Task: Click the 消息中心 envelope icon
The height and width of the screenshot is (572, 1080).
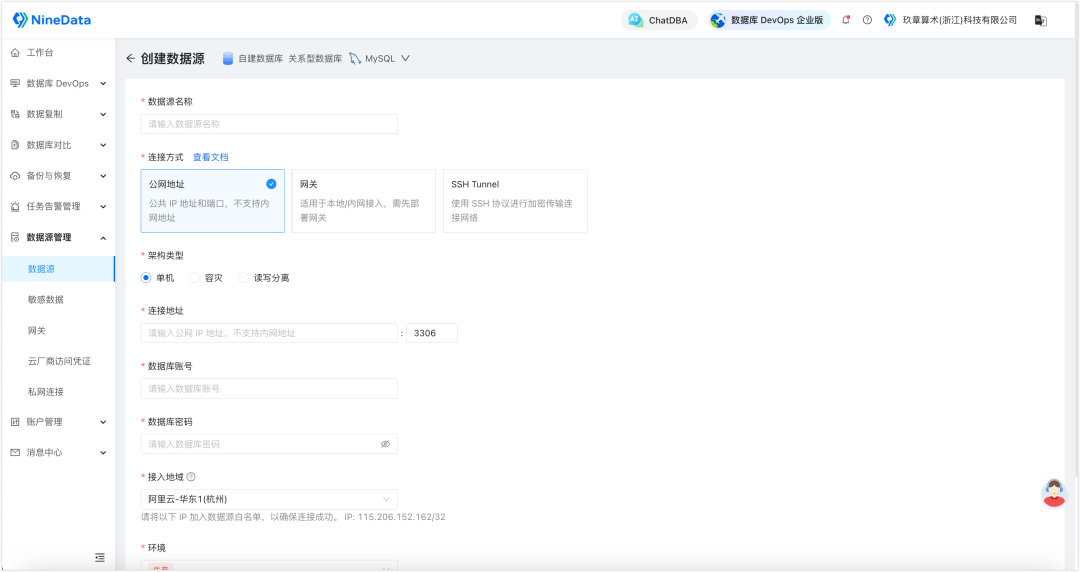Action: click(15, 453)
